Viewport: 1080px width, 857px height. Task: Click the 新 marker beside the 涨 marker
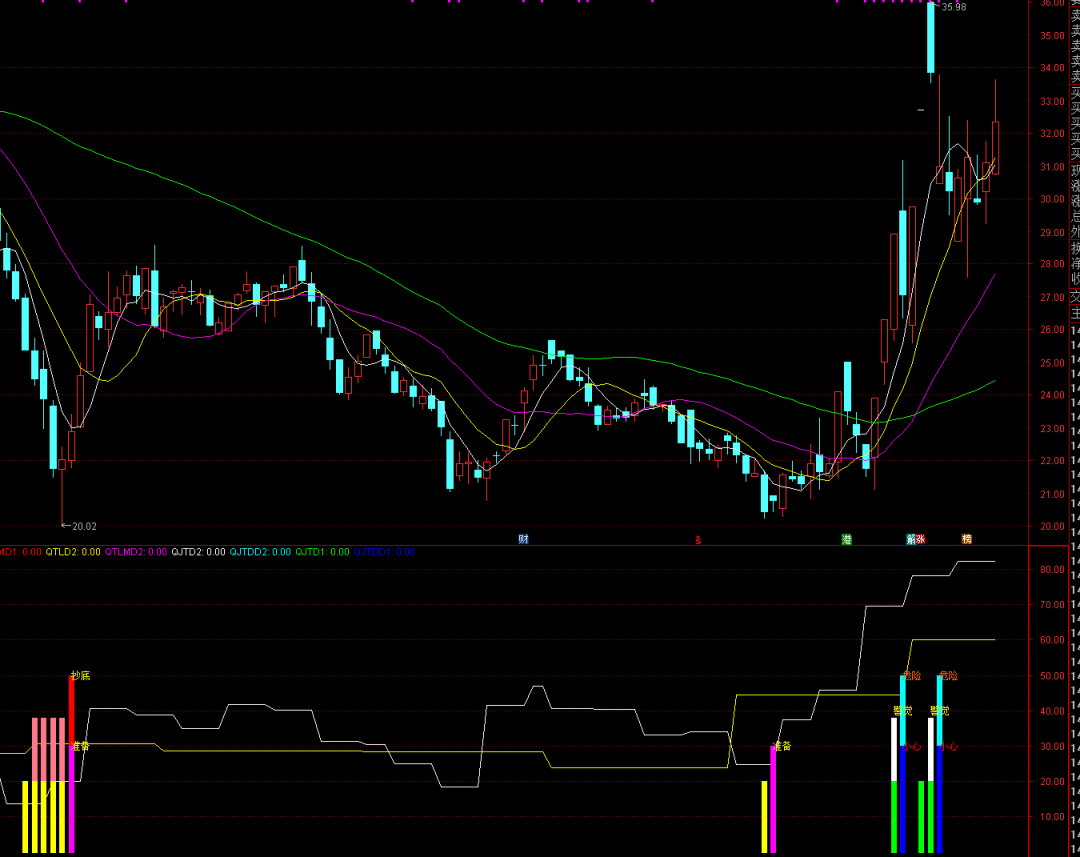coord(910,539)
